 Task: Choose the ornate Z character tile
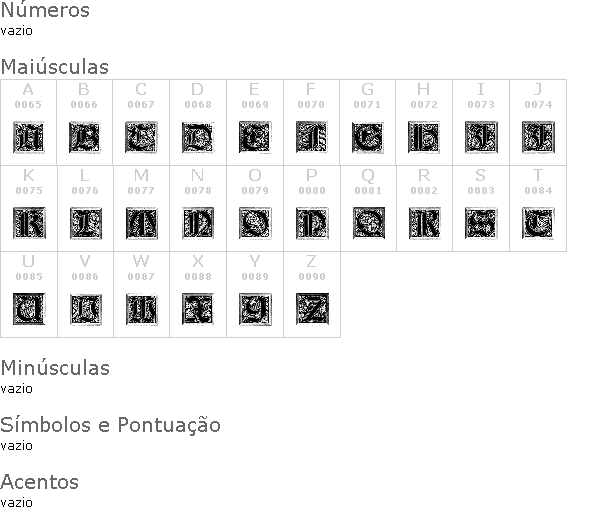(x=312, y=309)
